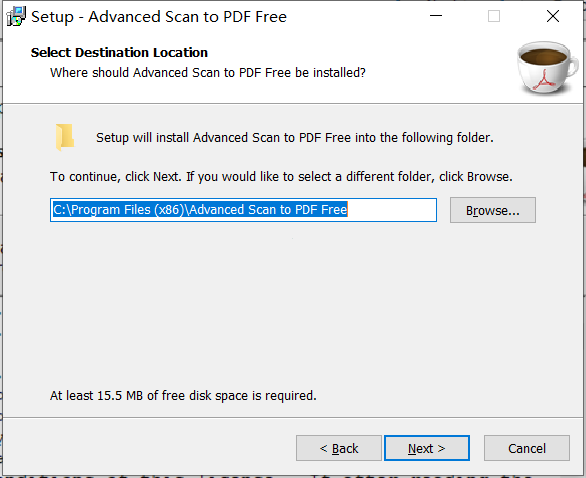The image size is (586, 478).
Task: Minimize the Setup window
Action: 436,16
